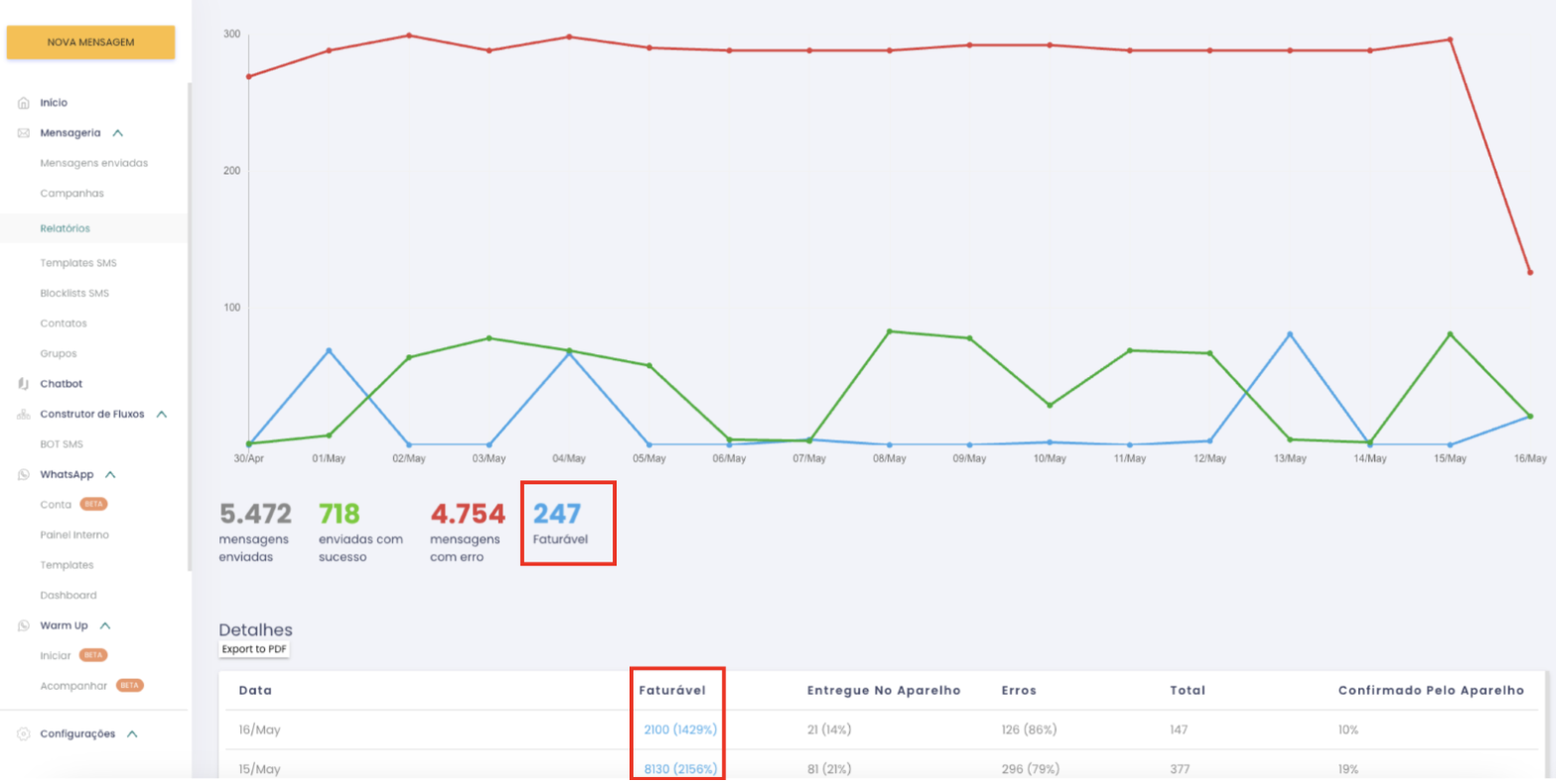Collapse the Construtor de Fluxos chevron

click(x=162, y=414)
